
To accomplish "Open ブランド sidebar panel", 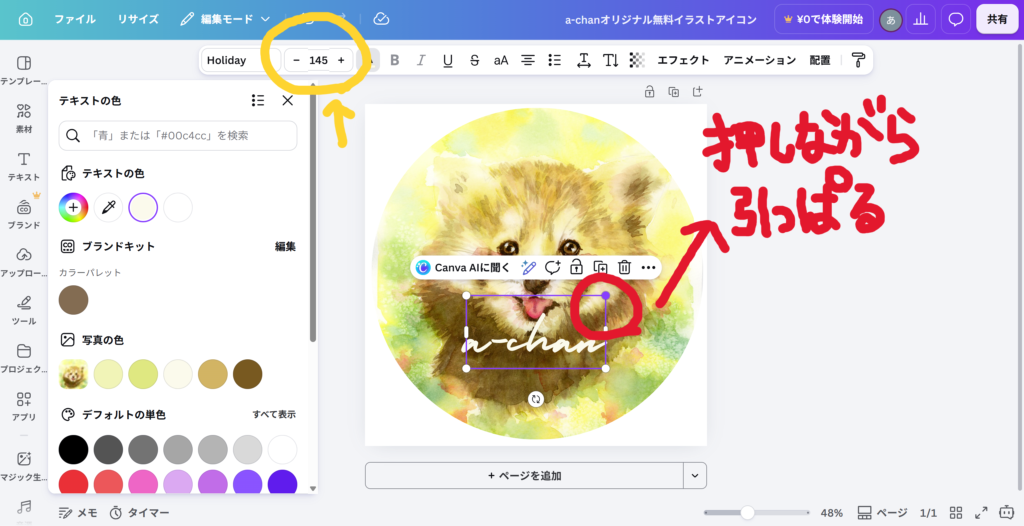I will 24,214.
